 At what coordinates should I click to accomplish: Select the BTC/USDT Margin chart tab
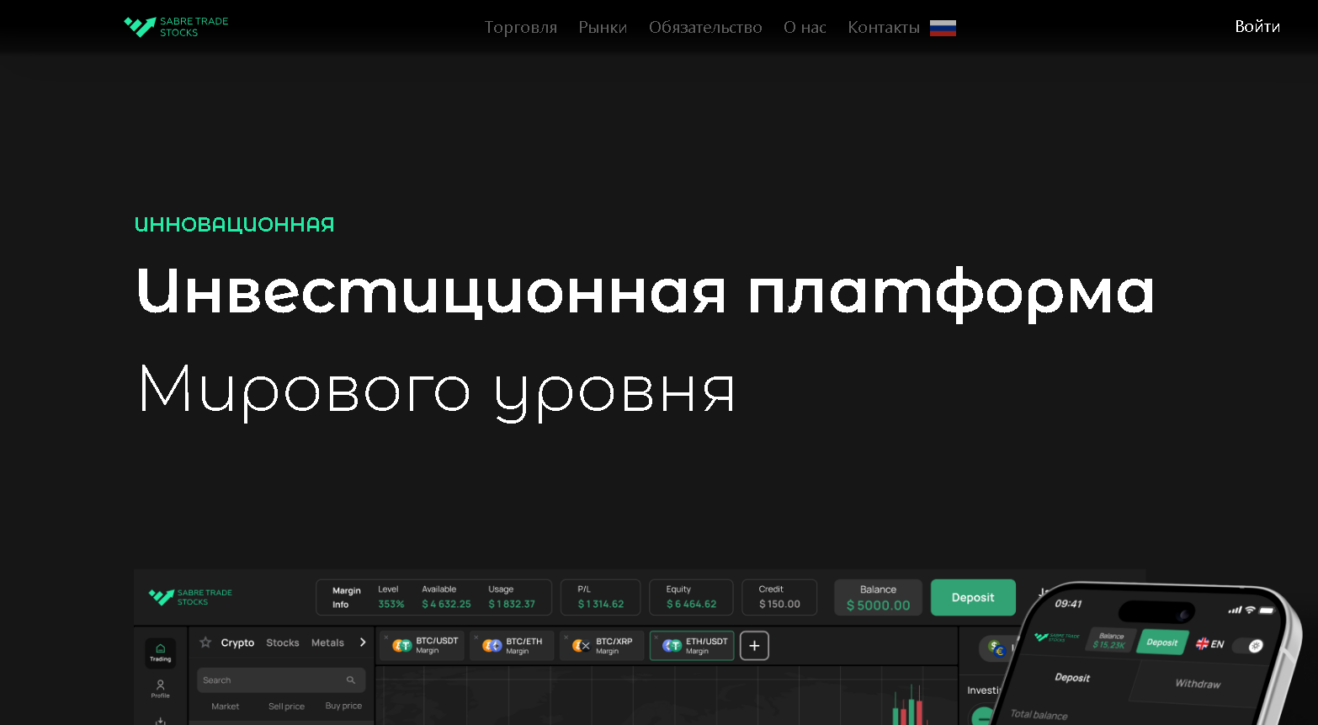pyautogui.click(x=422, y=645)
